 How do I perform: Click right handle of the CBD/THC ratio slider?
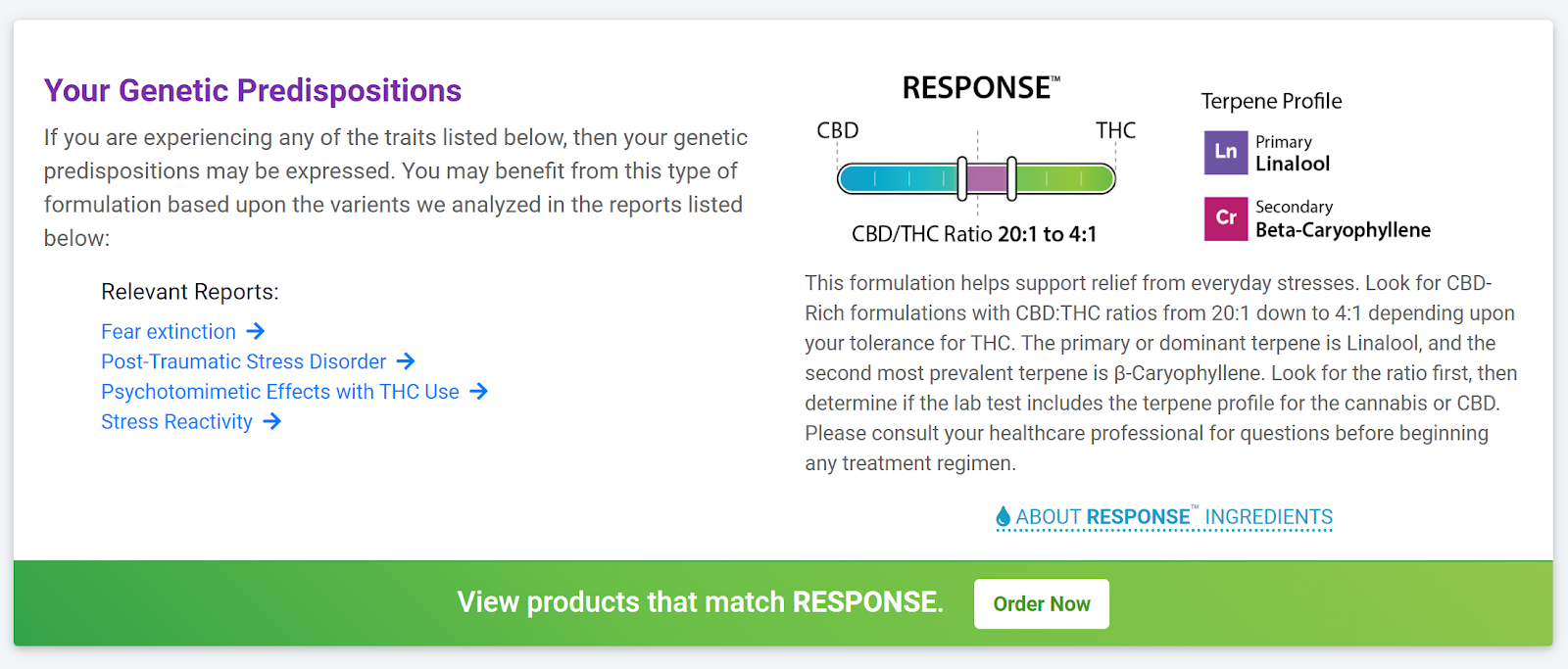pyautogui.click(x=1011, y=178)
